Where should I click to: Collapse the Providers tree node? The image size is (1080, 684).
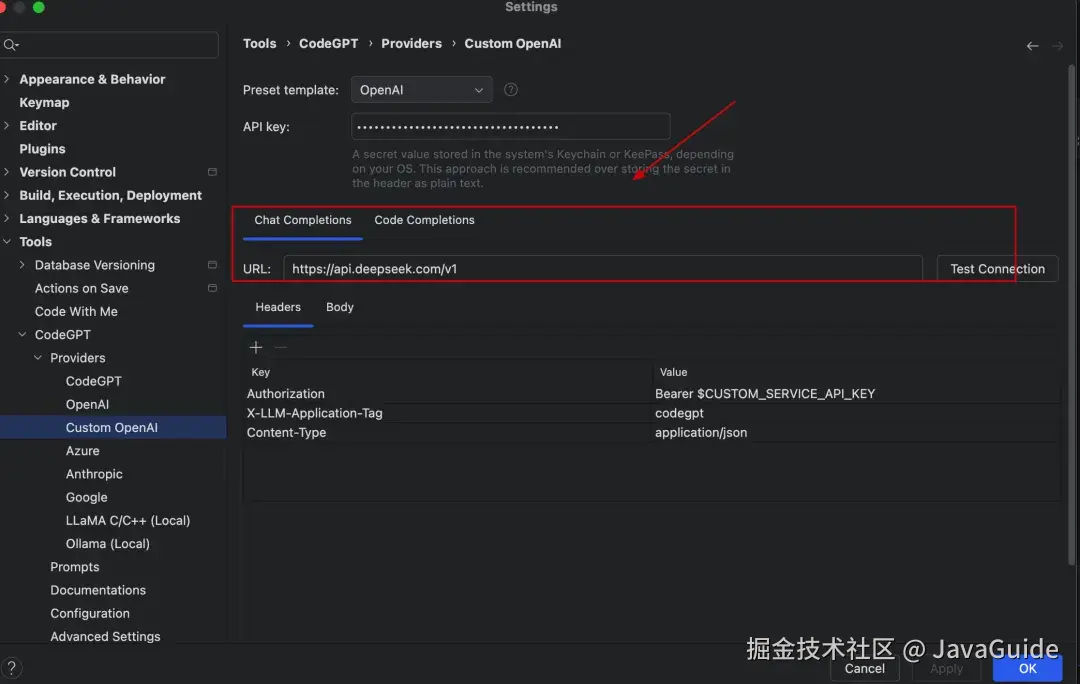click(38, 358)
